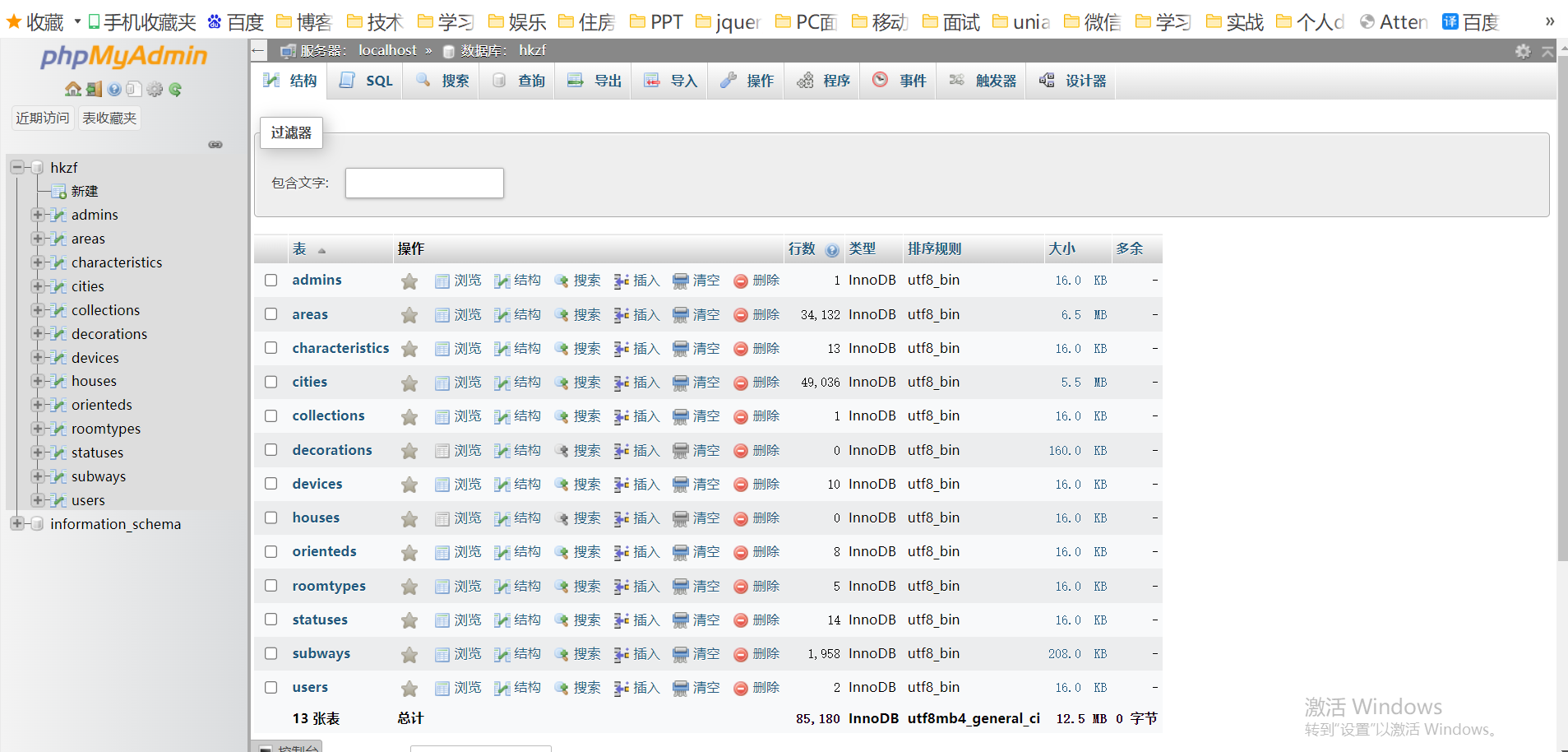Check the admins table checkbox

click(271, 280)
